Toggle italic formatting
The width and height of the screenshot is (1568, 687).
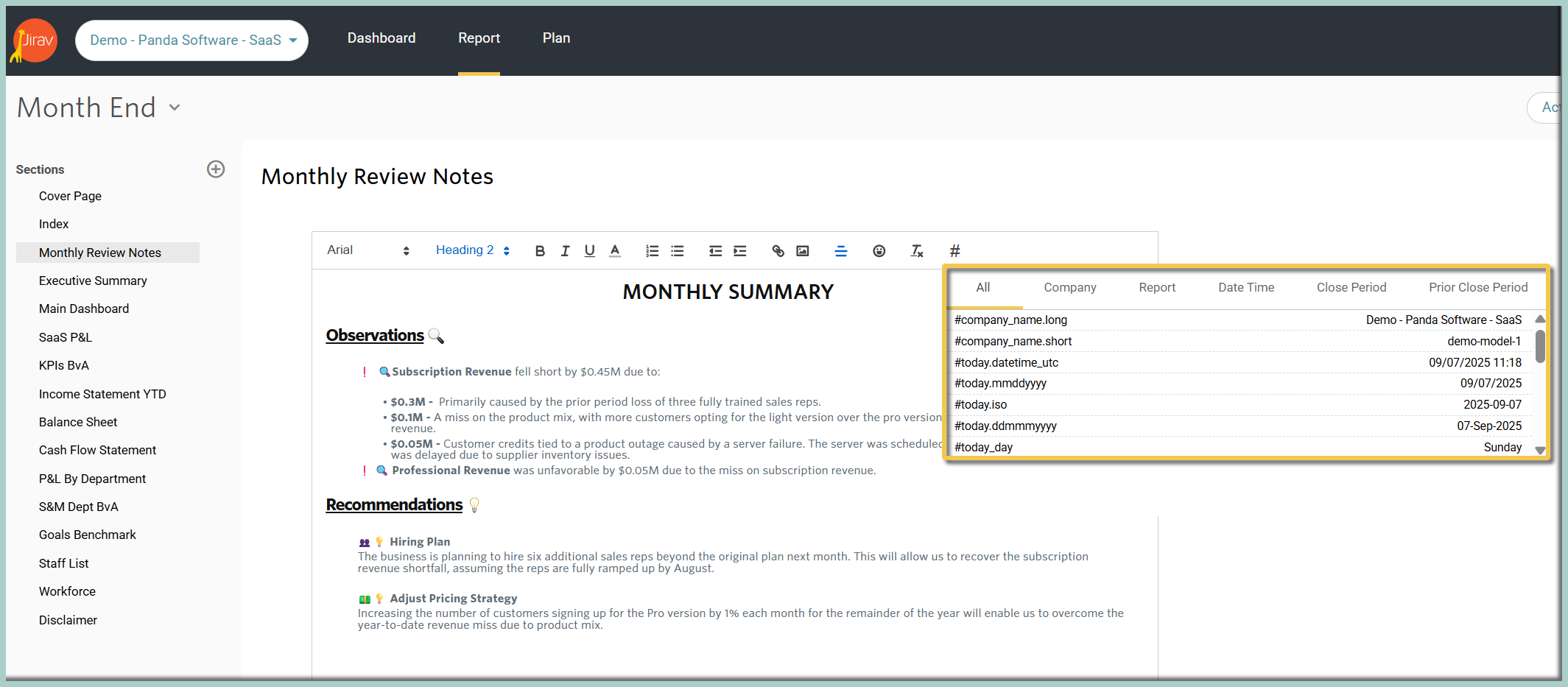point(565,251)
